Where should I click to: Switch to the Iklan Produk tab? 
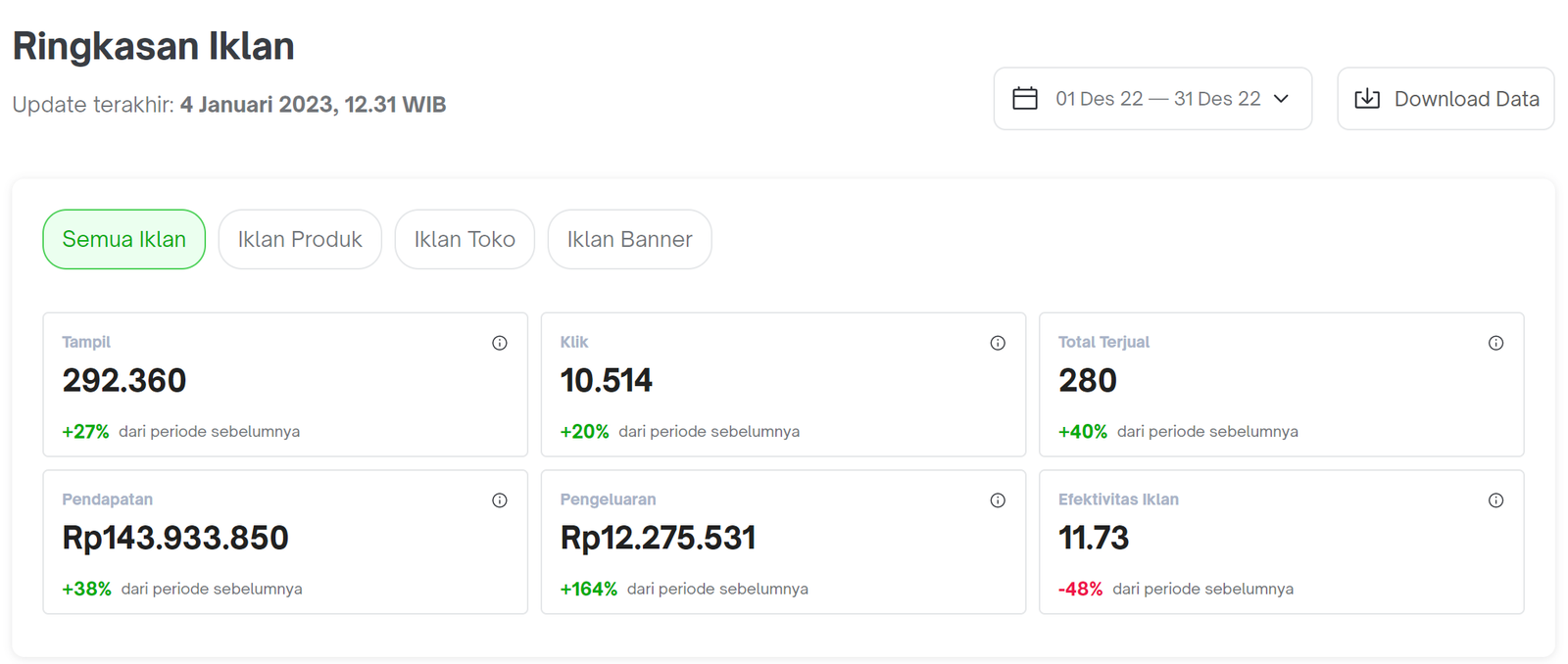click(300, 239)
